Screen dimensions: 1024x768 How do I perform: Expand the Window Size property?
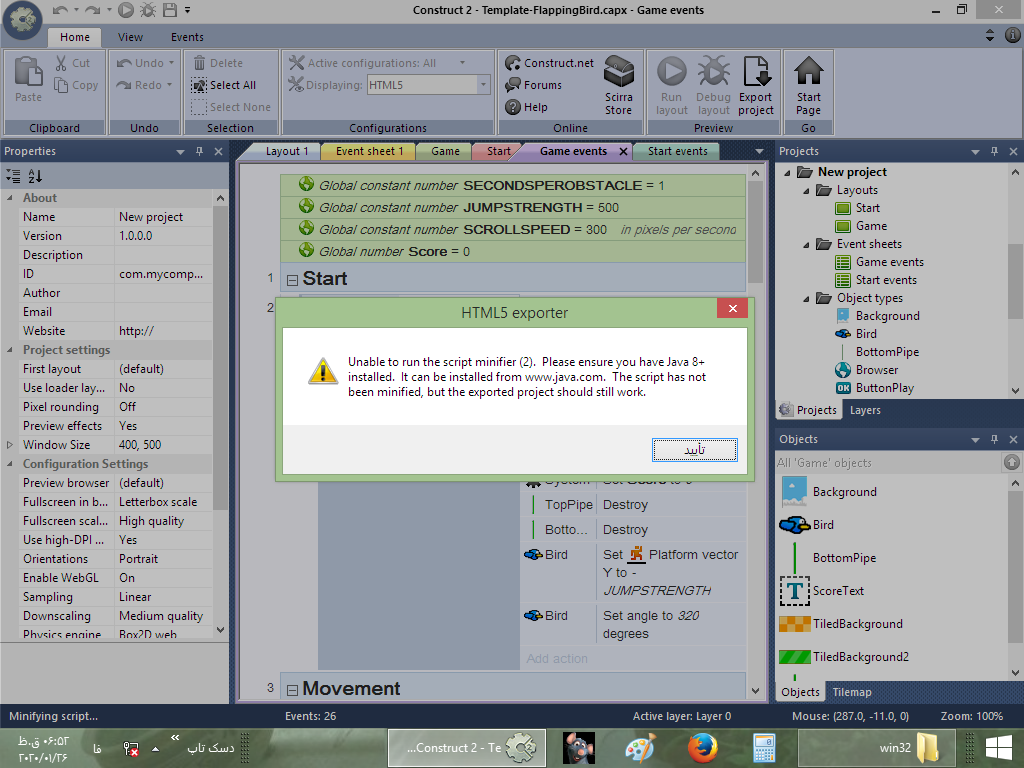[x=10, y=444]
